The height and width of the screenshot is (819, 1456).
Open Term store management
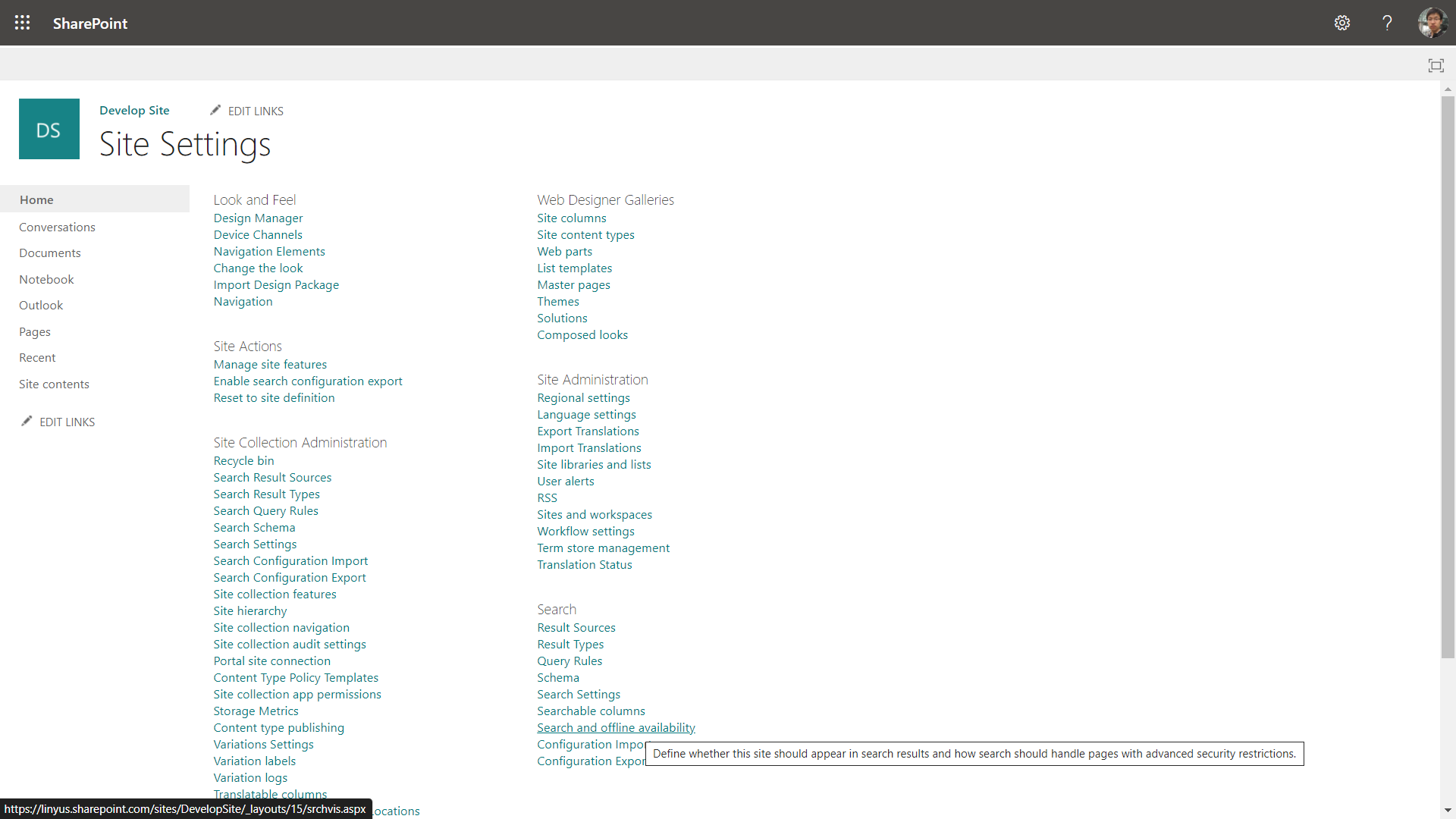603,548
